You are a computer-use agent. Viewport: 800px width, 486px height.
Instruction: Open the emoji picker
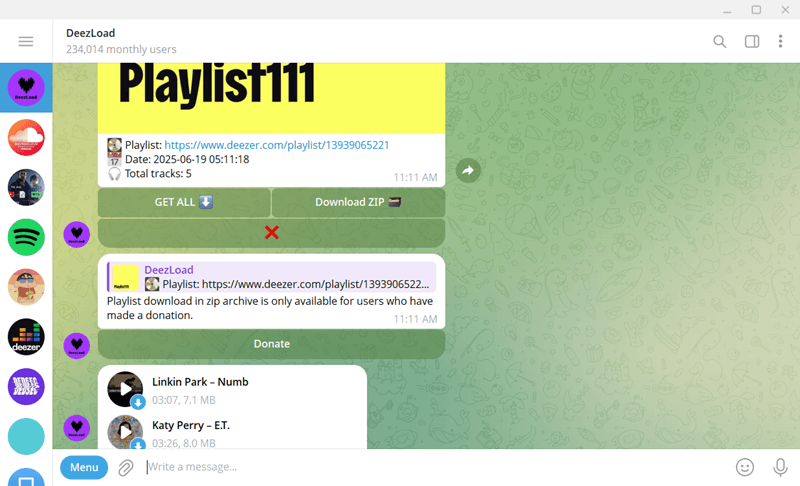[x=744, y=467]
